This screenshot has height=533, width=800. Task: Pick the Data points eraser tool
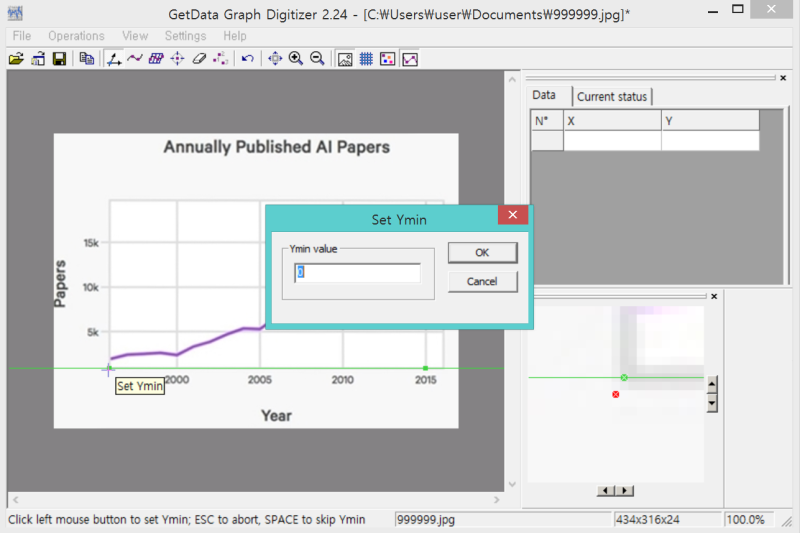pos(199,59)
